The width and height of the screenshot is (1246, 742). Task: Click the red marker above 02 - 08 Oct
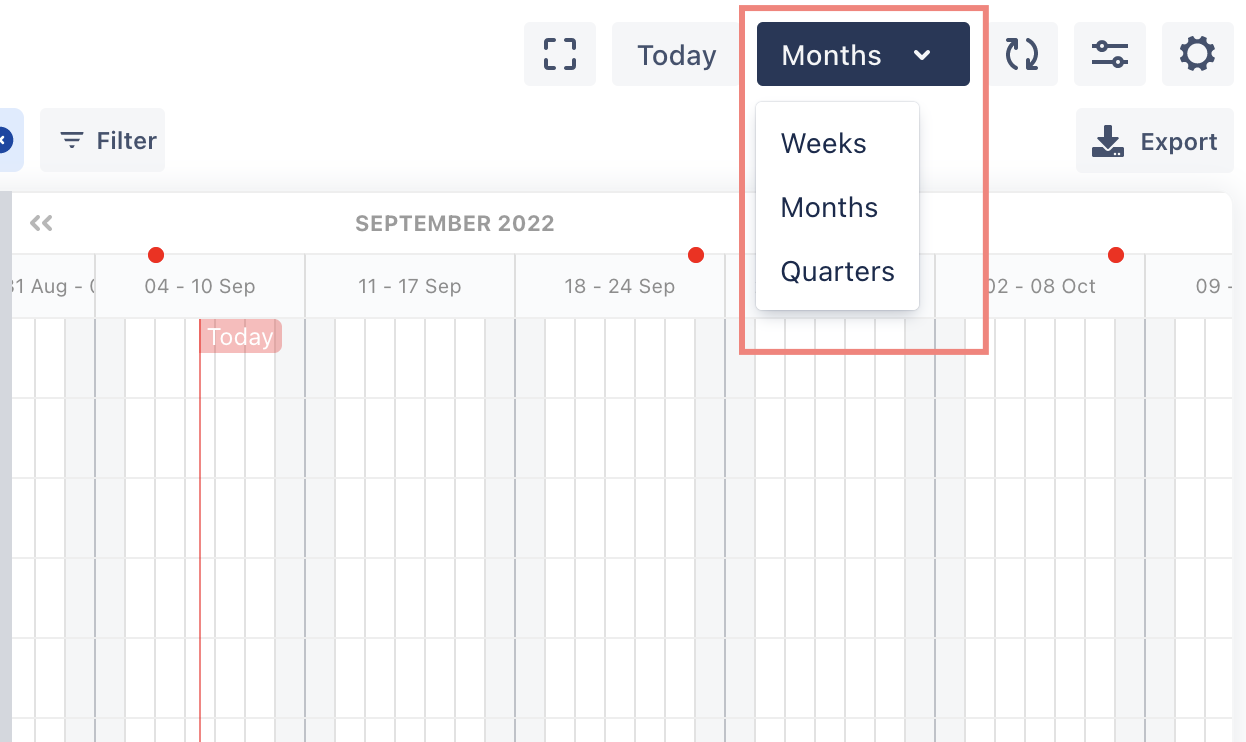coord(1116,255)
